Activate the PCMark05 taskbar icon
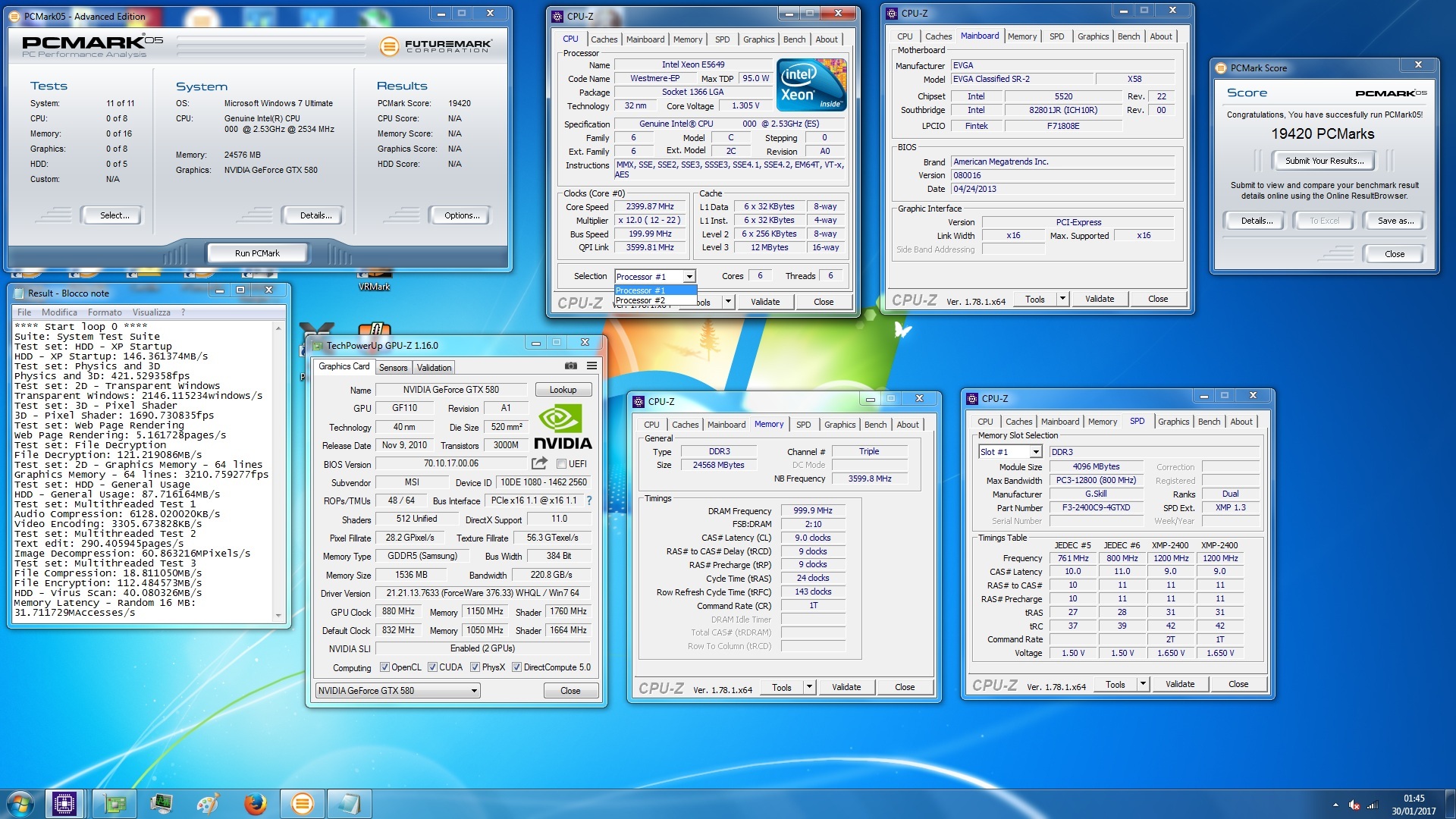Screen dimensions: 1456x819 pyautogui.click(x=302, y=804)
